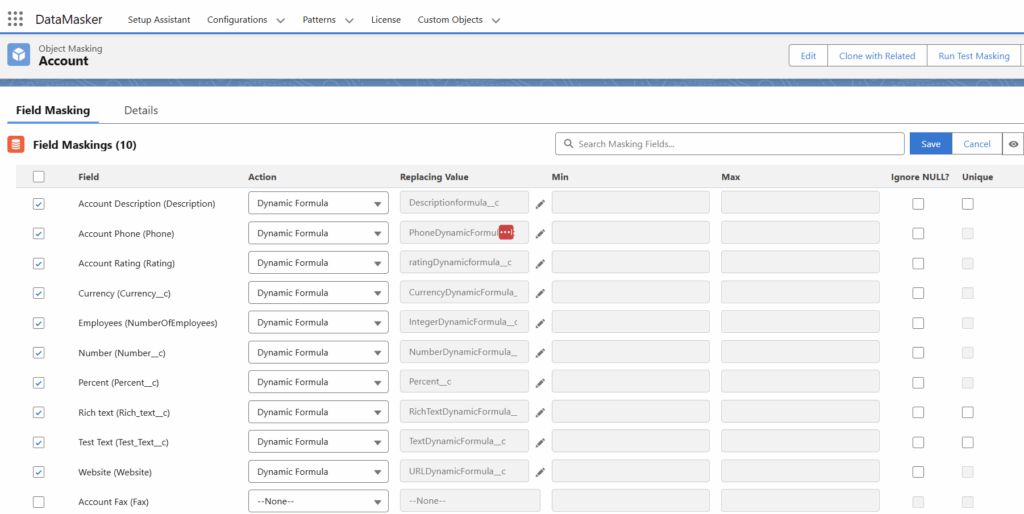This screenshot has width=1024, height=514.
Task: Switch to the Details tab
Action: click(141, 110)
